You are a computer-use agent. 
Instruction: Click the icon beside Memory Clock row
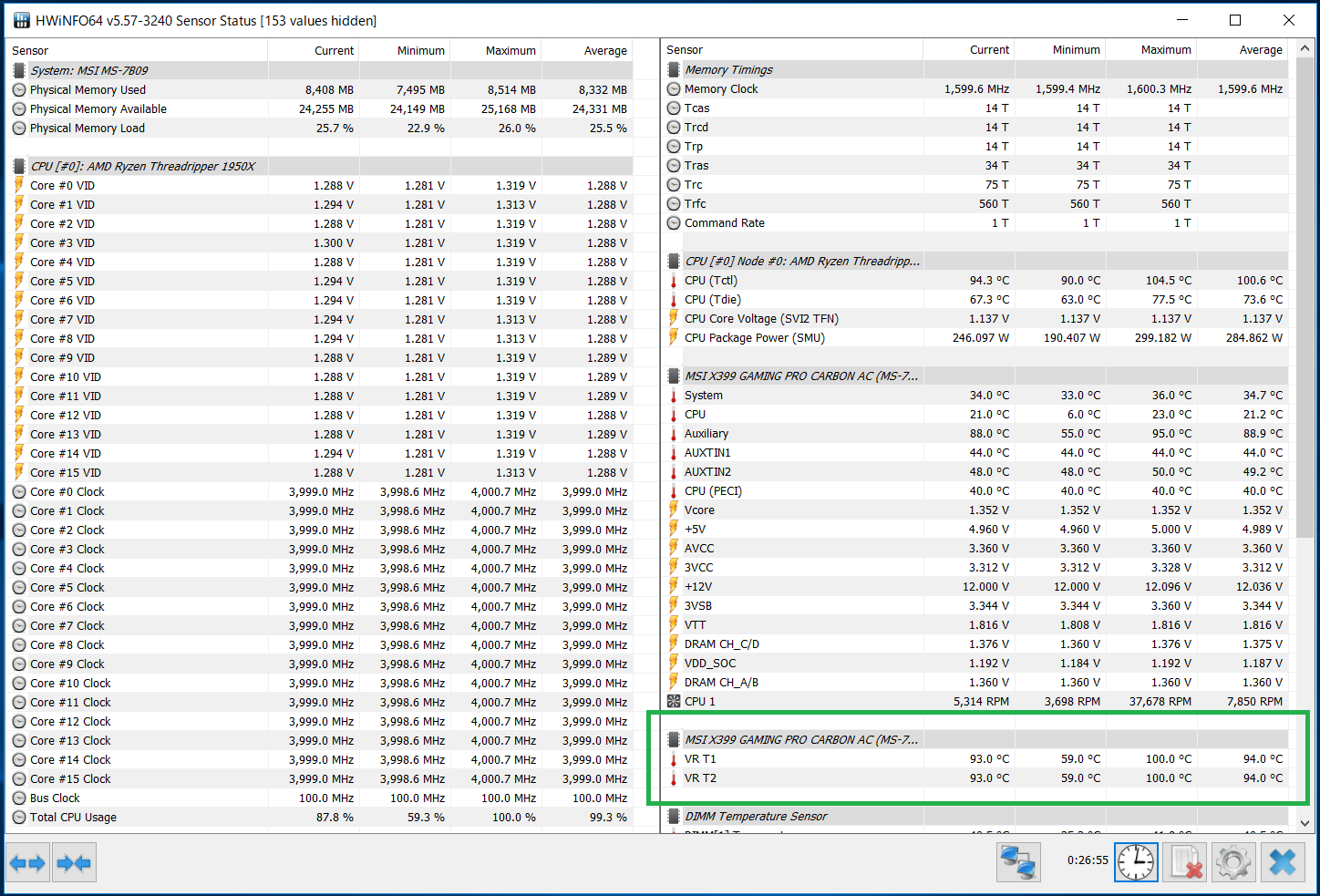coord(674,89)
